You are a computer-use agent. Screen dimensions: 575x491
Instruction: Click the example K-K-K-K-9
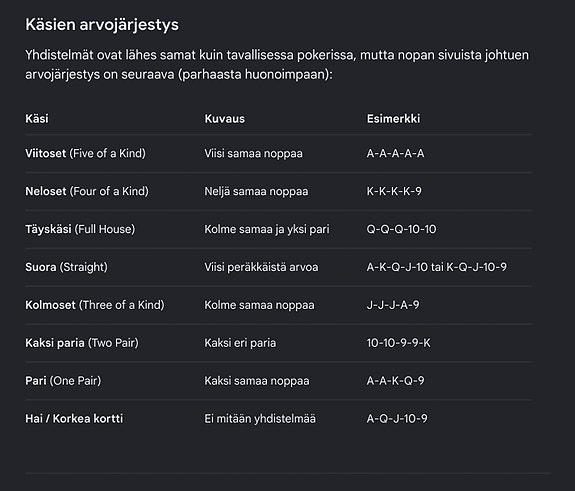tap(394, 191)
